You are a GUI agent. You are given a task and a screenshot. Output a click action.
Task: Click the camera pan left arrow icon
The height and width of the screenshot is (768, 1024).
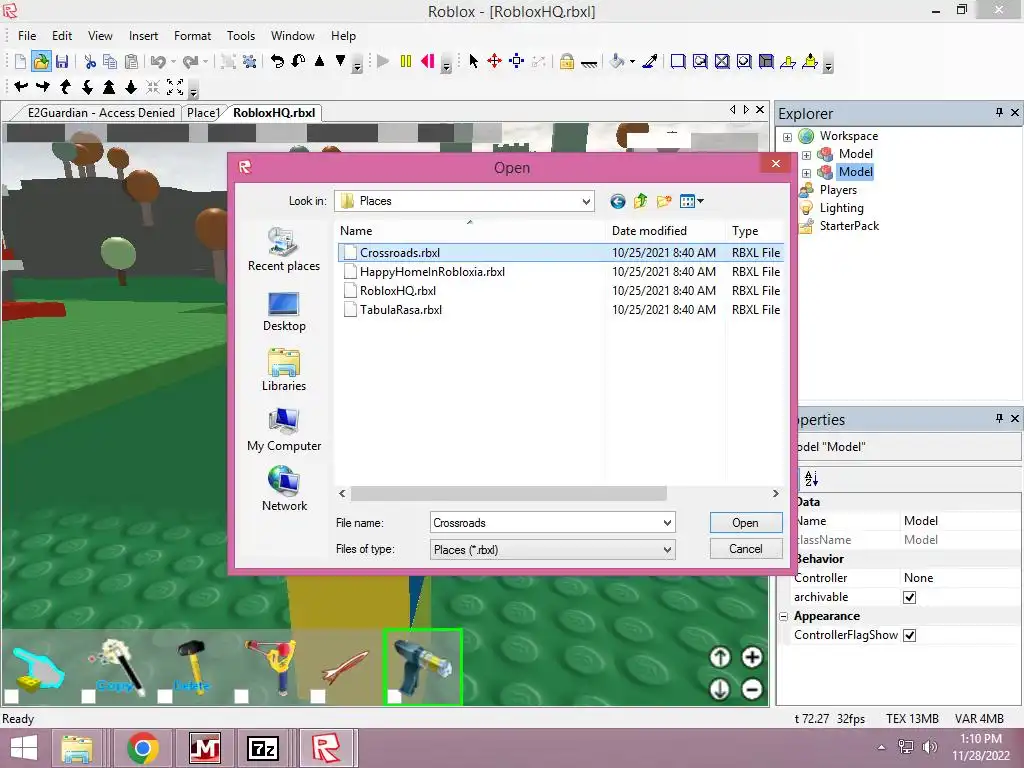tap(21, 86)
